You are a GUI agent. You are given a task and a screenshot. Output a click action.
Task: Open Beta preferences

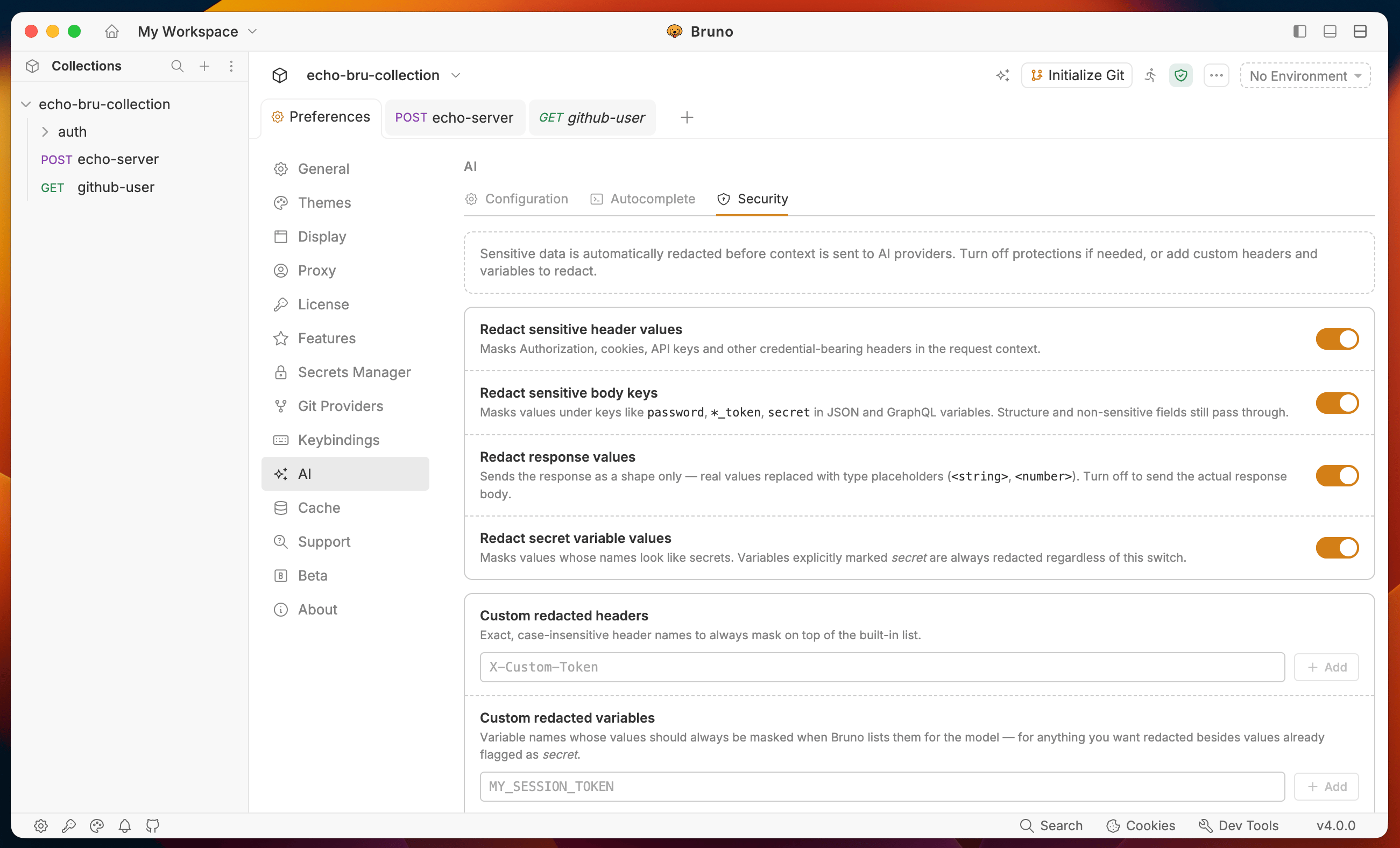click(x=345, y=576)
